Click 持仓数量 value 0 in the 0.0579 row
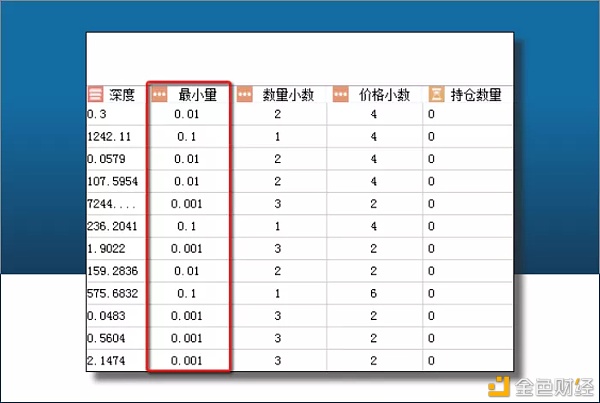This screenshot has height=403, width=600. (x=431, y=159)
